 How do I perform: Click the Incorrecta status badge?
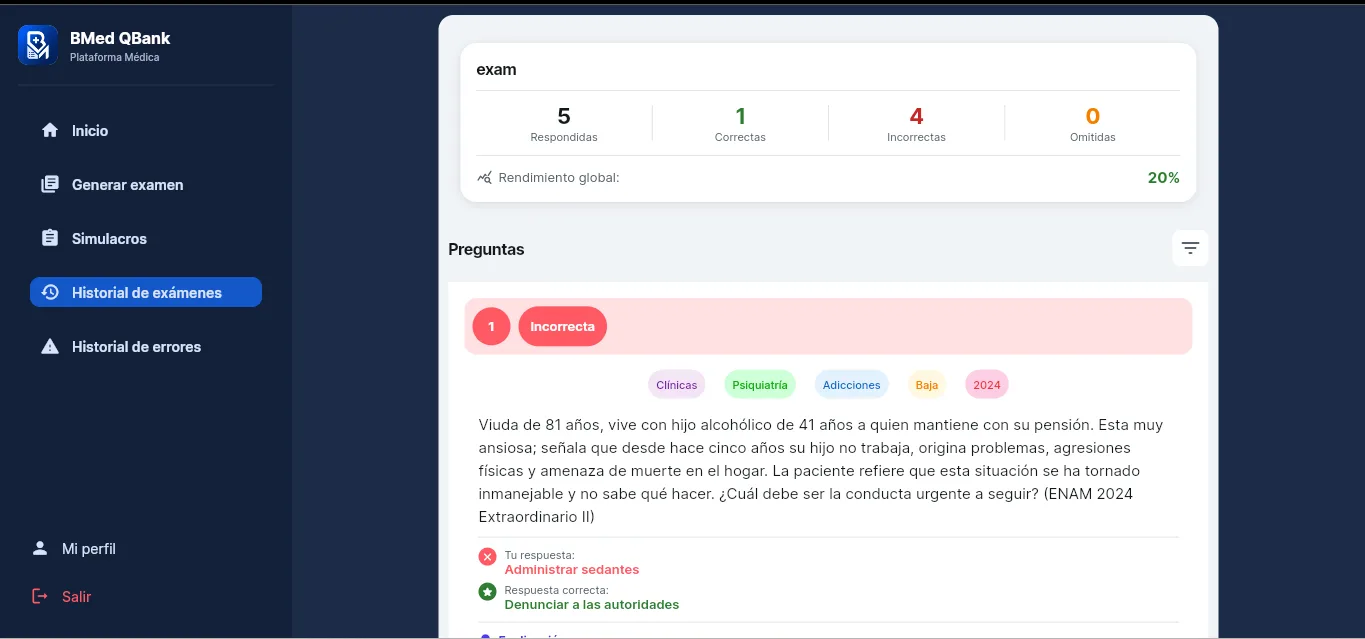click(x=562, y=326)
